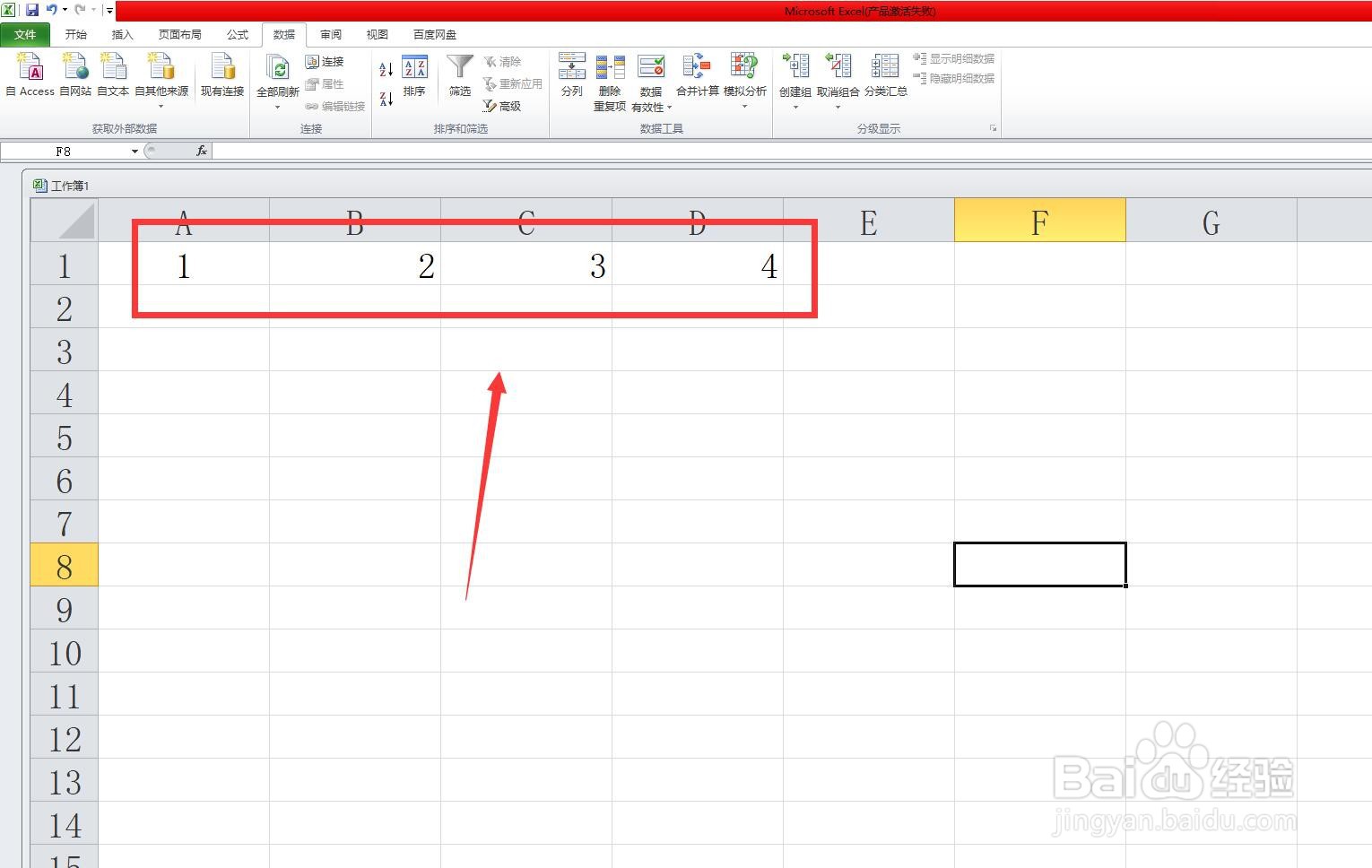The height and width of the screenshot is (868, 1372).
Task: Switch to the 页面布局 tab
Action: point(180,35)
